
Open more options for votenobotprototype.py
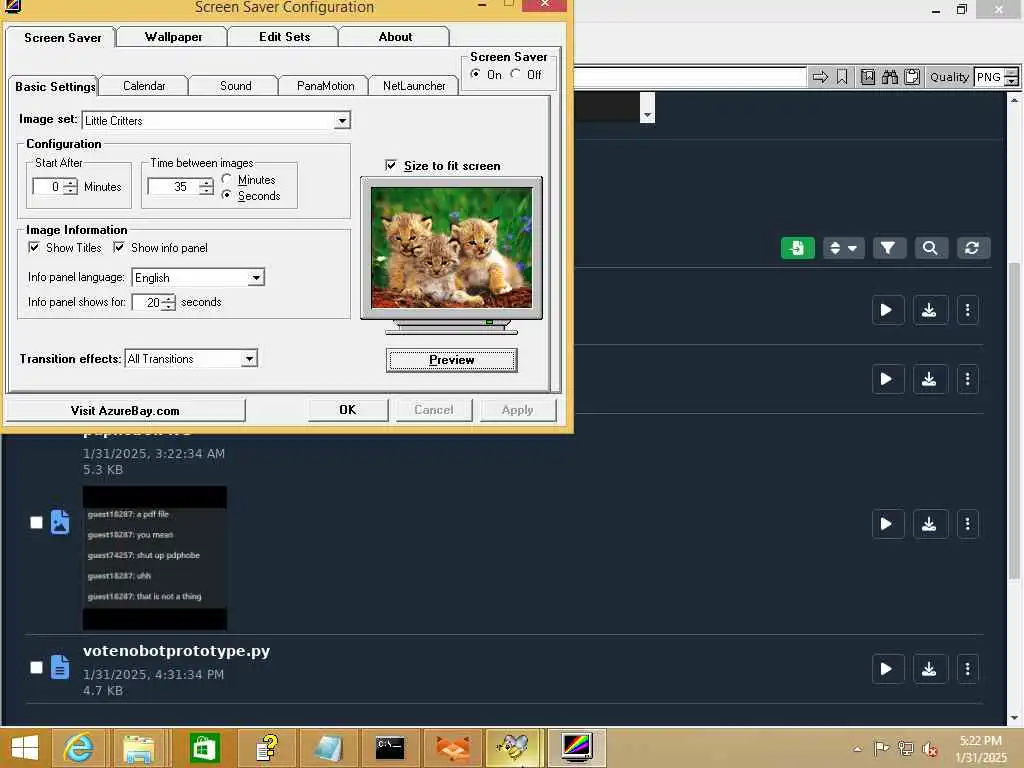pos(967,669)
